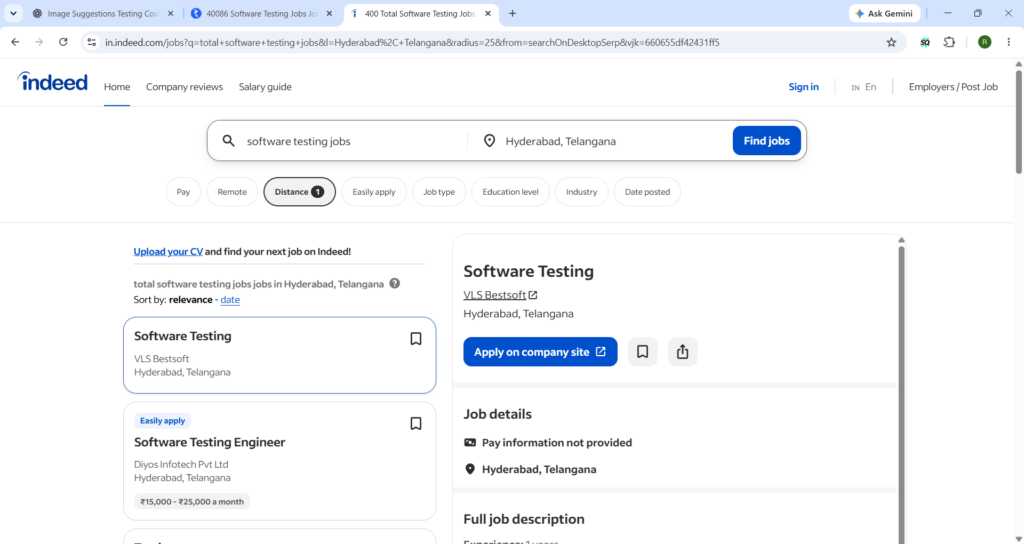Open the browser Extensions puzzle icon
Viewport: 1024px width, 544px height.
click(950, 42)
